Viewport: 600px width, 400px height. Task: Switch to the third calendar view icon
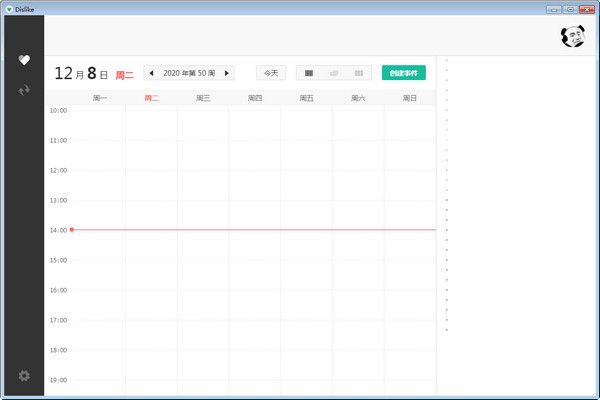[359, 73]
